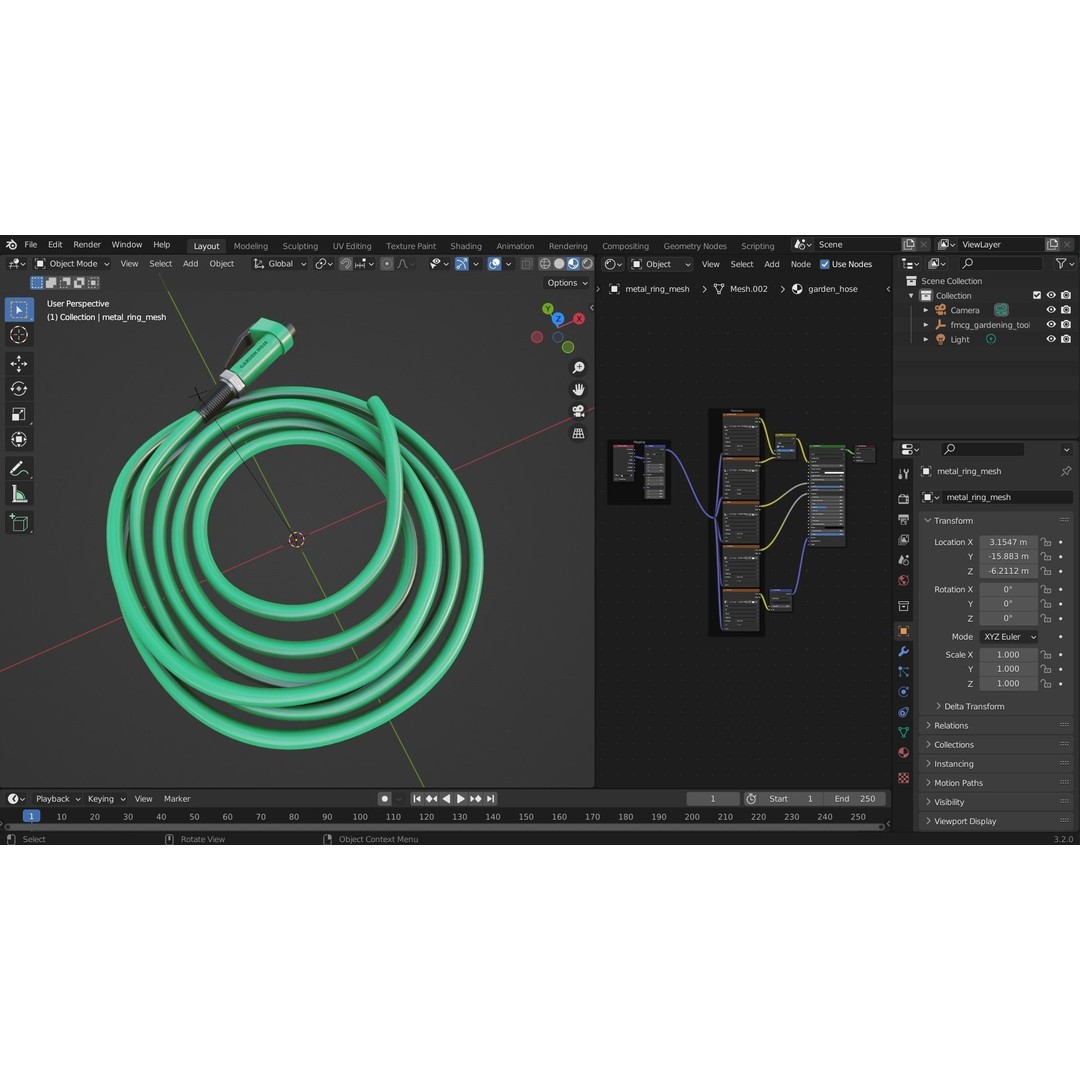Play the animation forward
This screenshot has height=1080, width=1080.
[461, 799]
